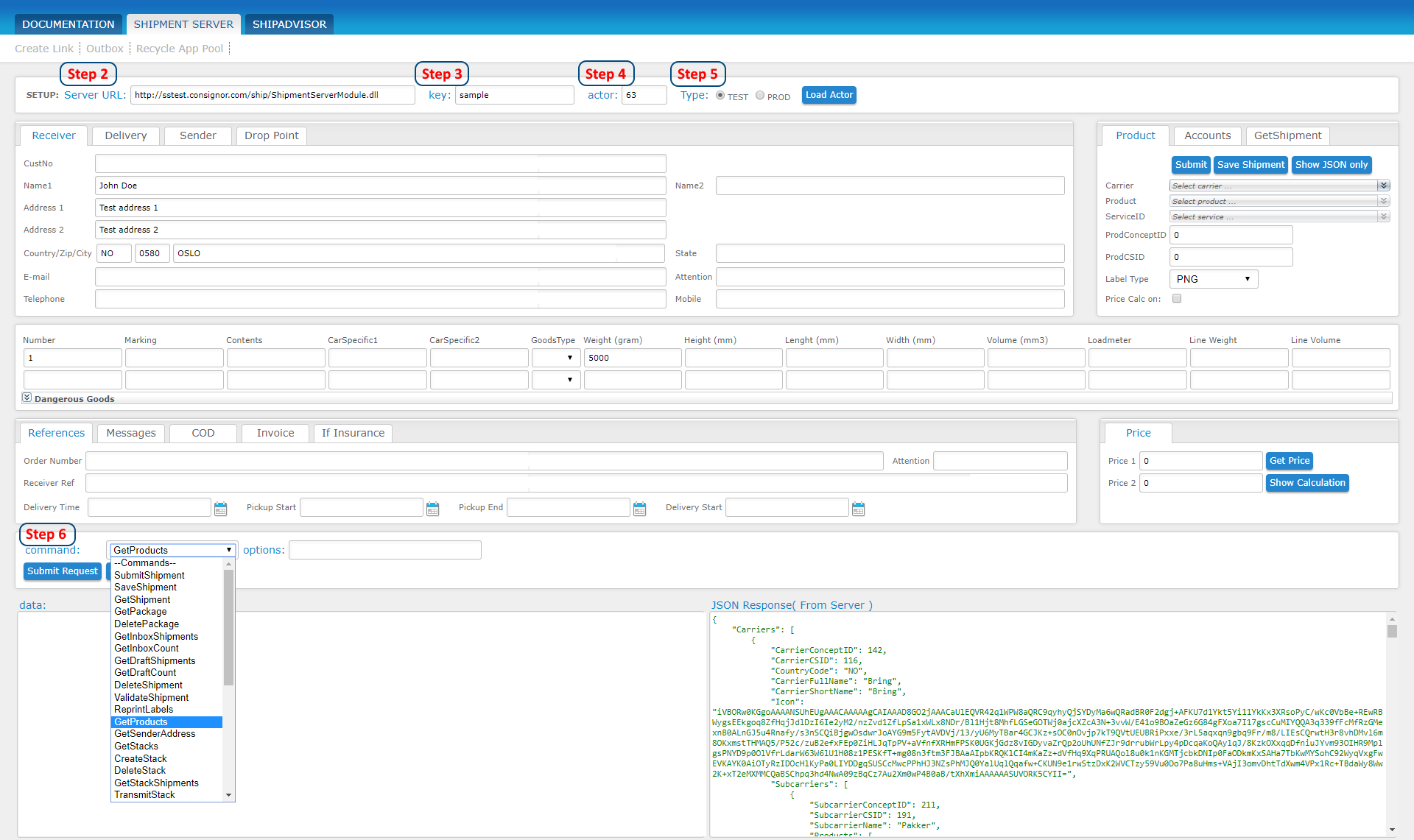
Task: Select ValidateShipment from the command list
Action: tap(166, 698)
